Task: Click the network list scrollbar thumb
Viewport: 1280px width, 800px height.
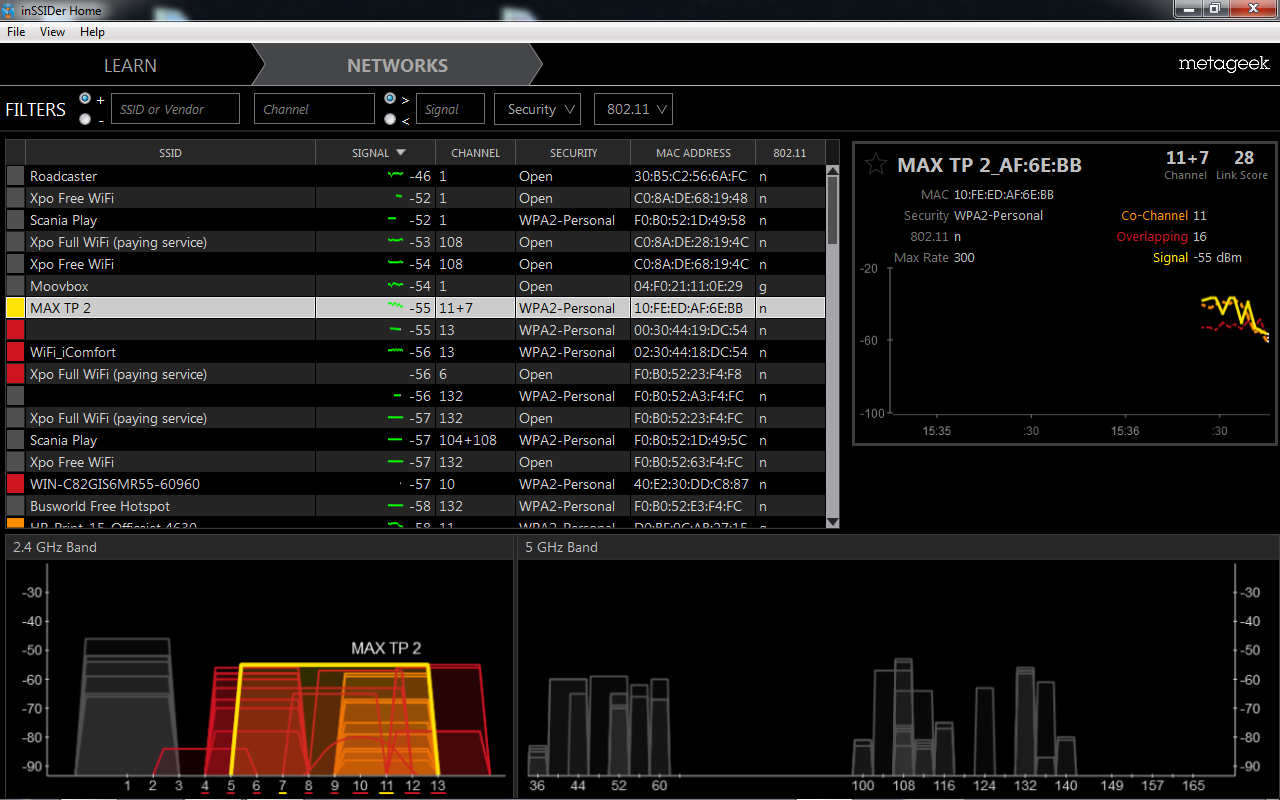Action: tap(833, 211)
